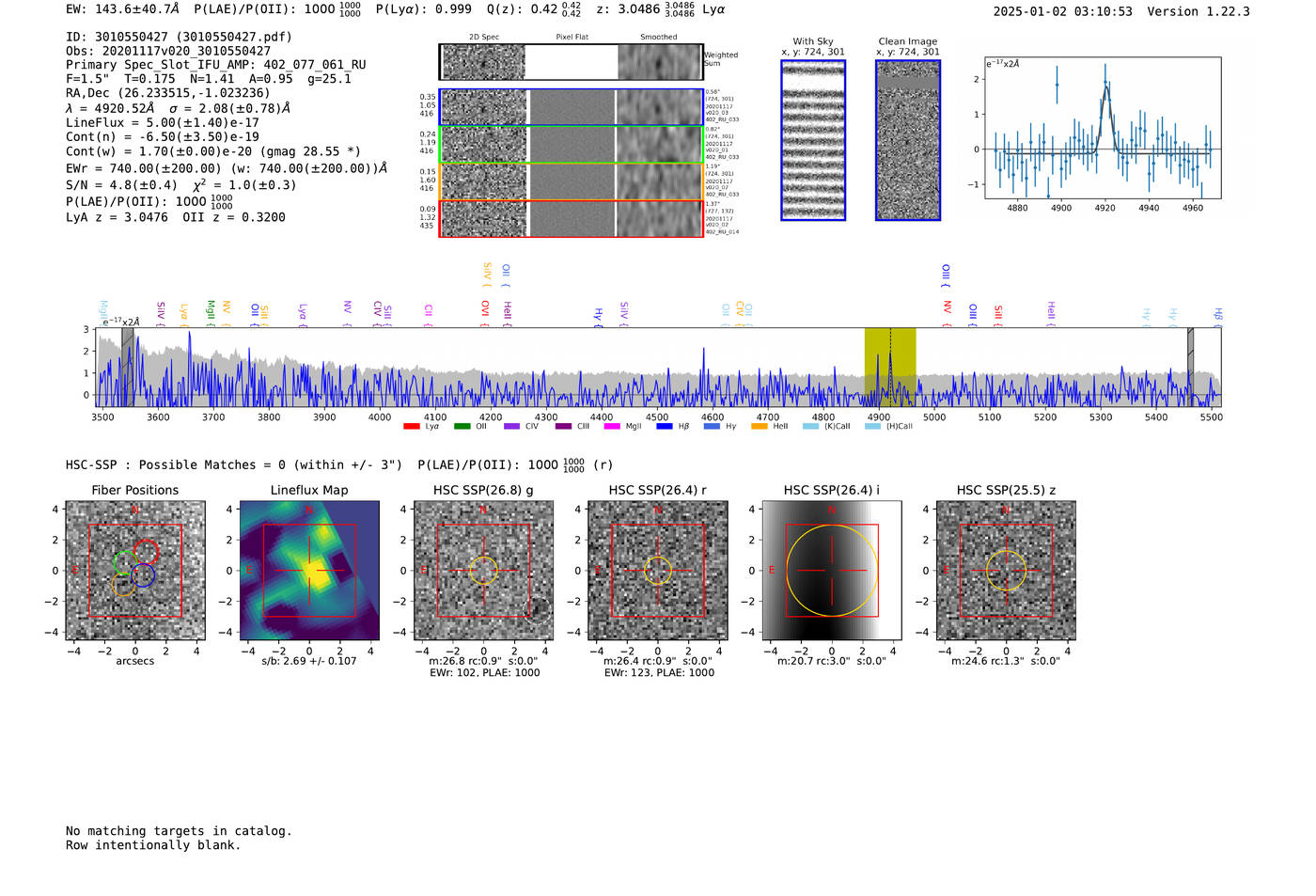1316x896 pixels.
Task: Click the magenta MgII legend swatch
Action: 612,427
